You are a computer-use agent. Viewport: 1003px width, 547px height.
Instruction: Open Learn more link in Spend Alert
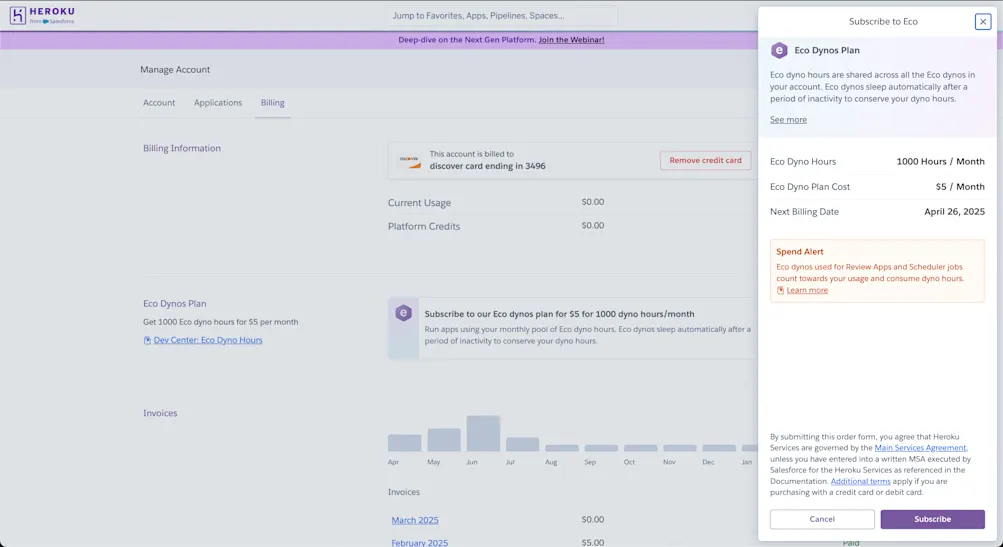coord(807,290)
